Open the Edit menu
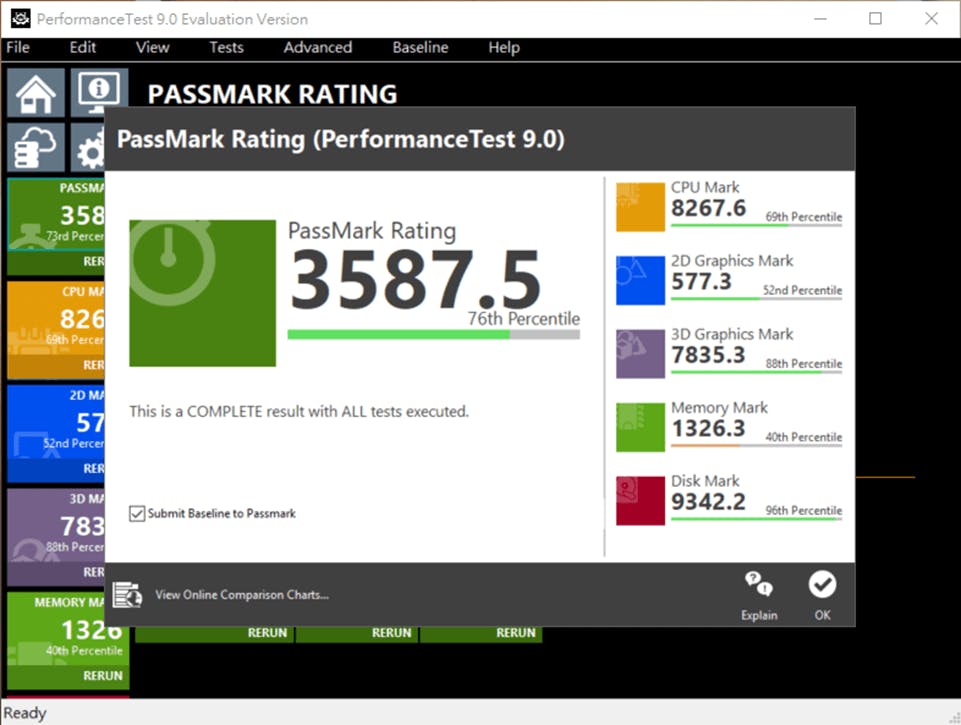The image size is (961, 725). coord(83,47)
